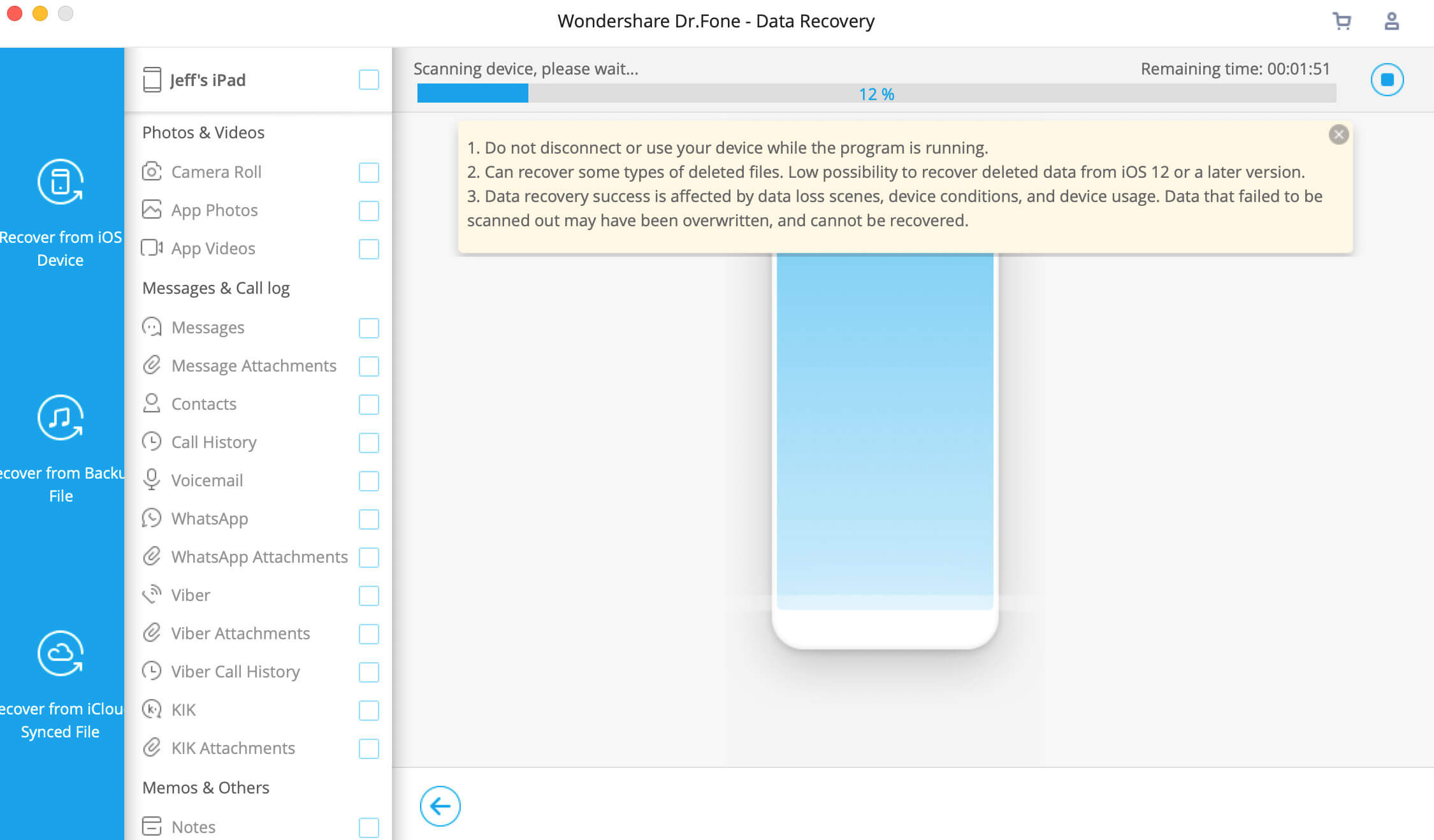1434x840 pixels.
Task: Open the shopping cart icon
Action: pyautogui.click(x=1342, y=21)
